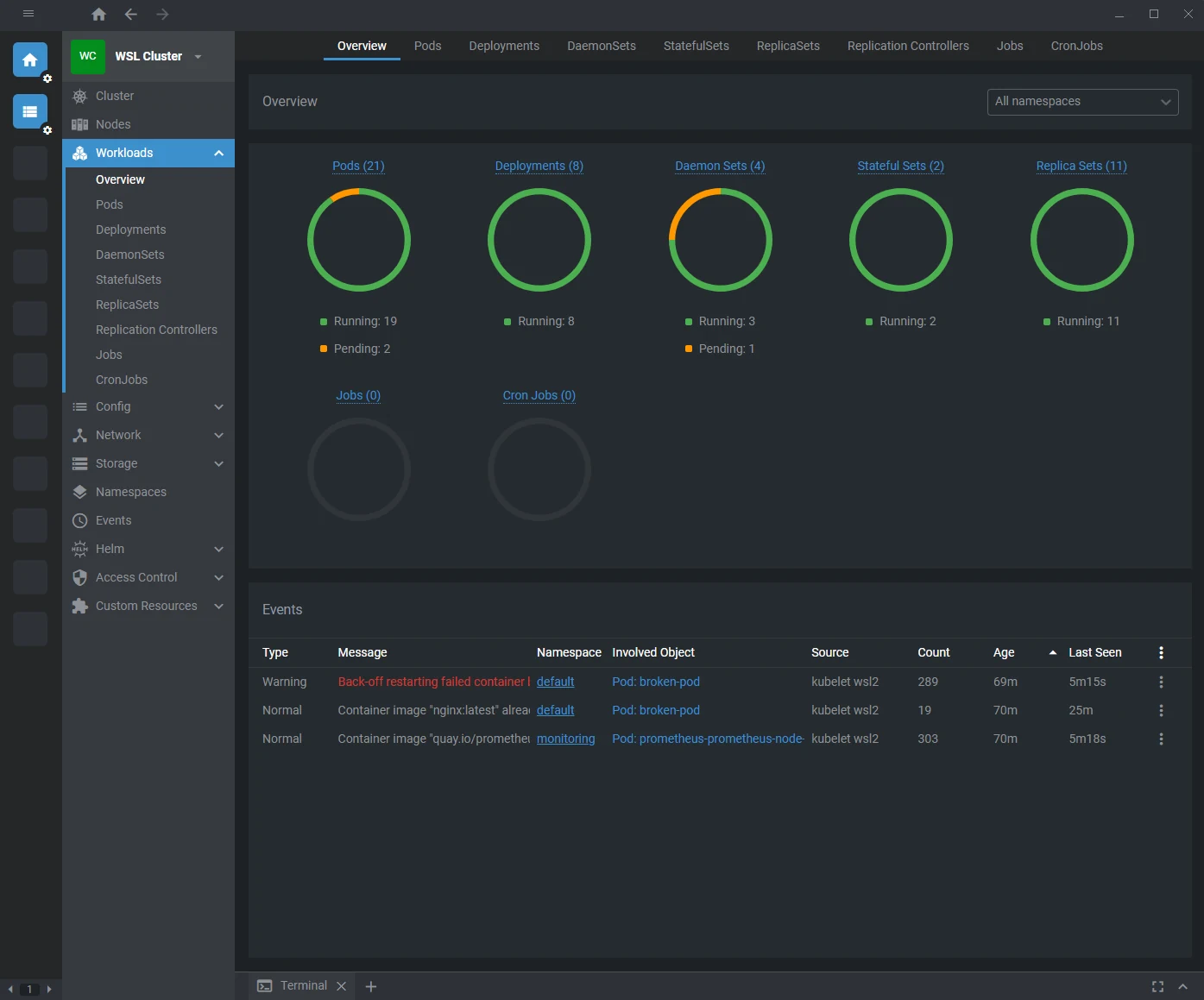Open the Helm section using its sidebar icon
This screenshot has width=1204, height=1000.
79,549
